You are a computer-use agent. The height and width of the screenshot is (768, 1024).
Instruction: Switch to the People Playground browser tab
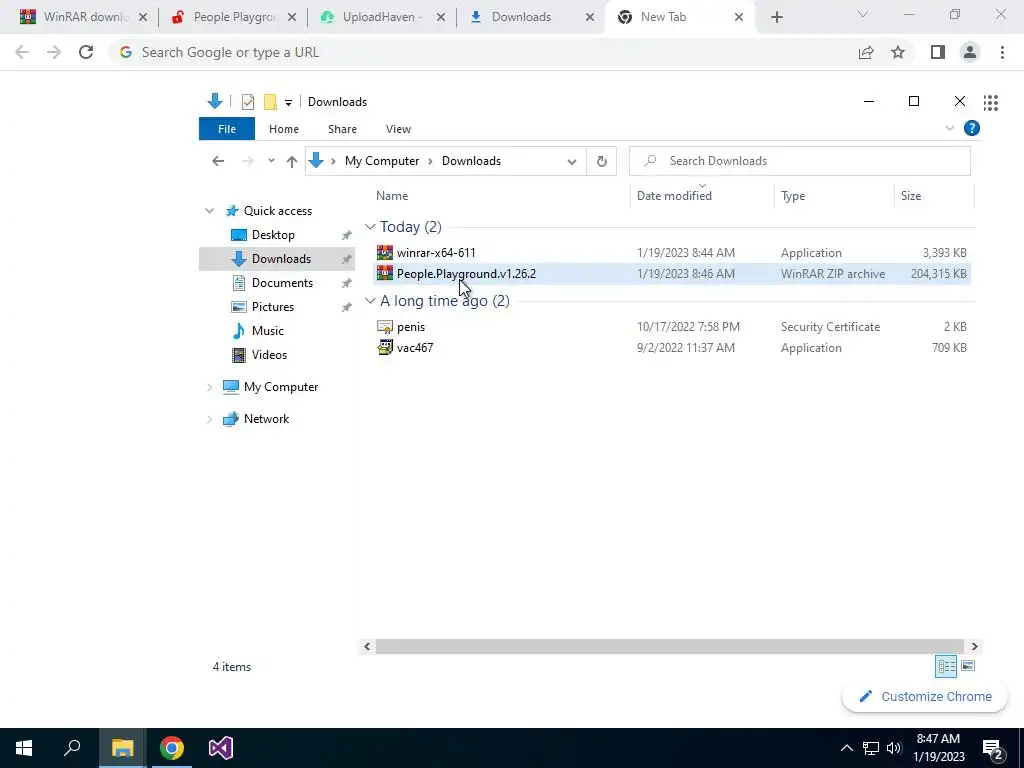[233, 17]
